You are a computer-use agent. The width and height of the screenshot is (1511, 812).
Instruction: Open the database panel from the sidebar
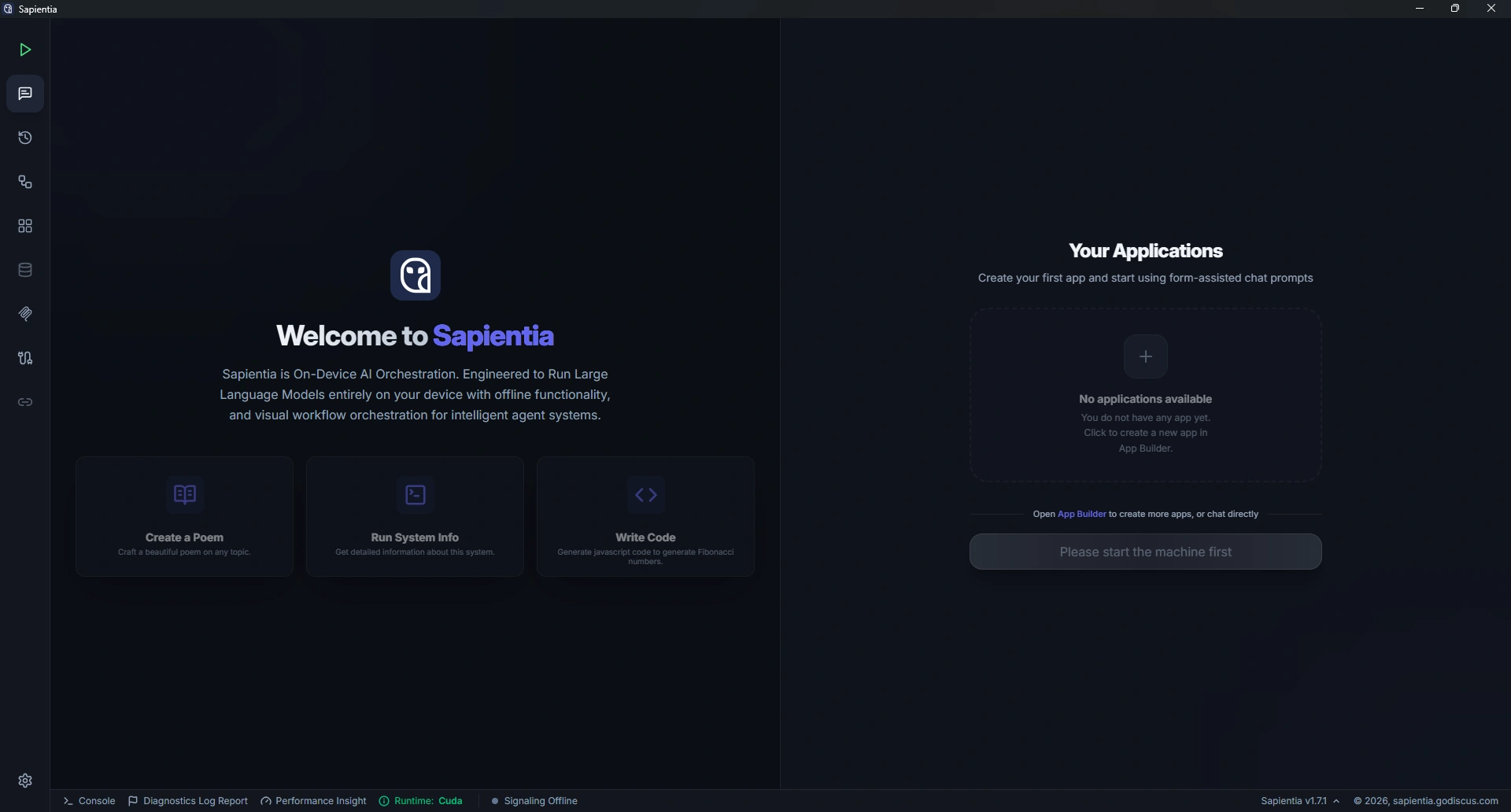click(24, 270)
